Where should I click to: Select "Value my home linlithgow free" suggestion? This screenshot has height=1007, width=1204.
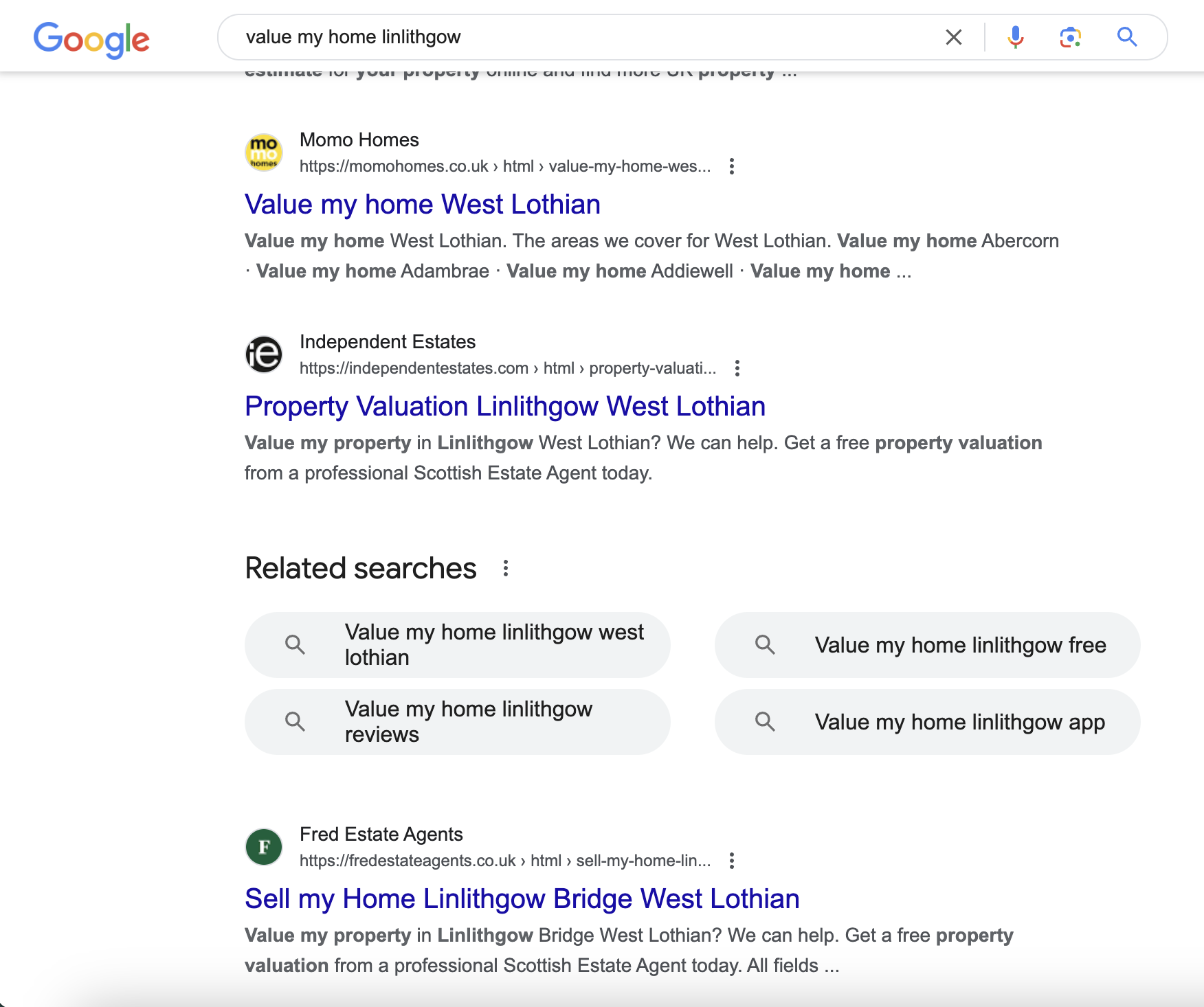tap(927, 645)
